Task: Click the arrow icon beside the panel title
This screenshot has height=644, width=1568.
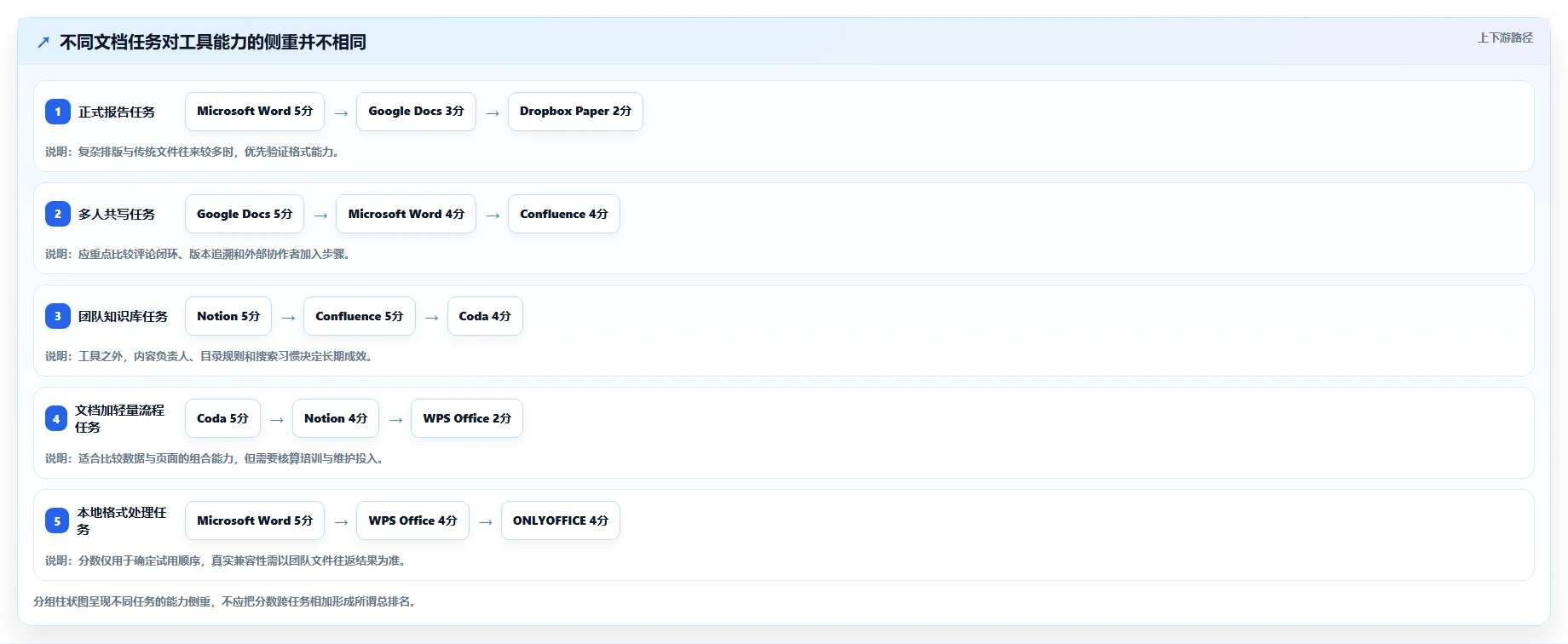Action: click(x=43, y=42)
